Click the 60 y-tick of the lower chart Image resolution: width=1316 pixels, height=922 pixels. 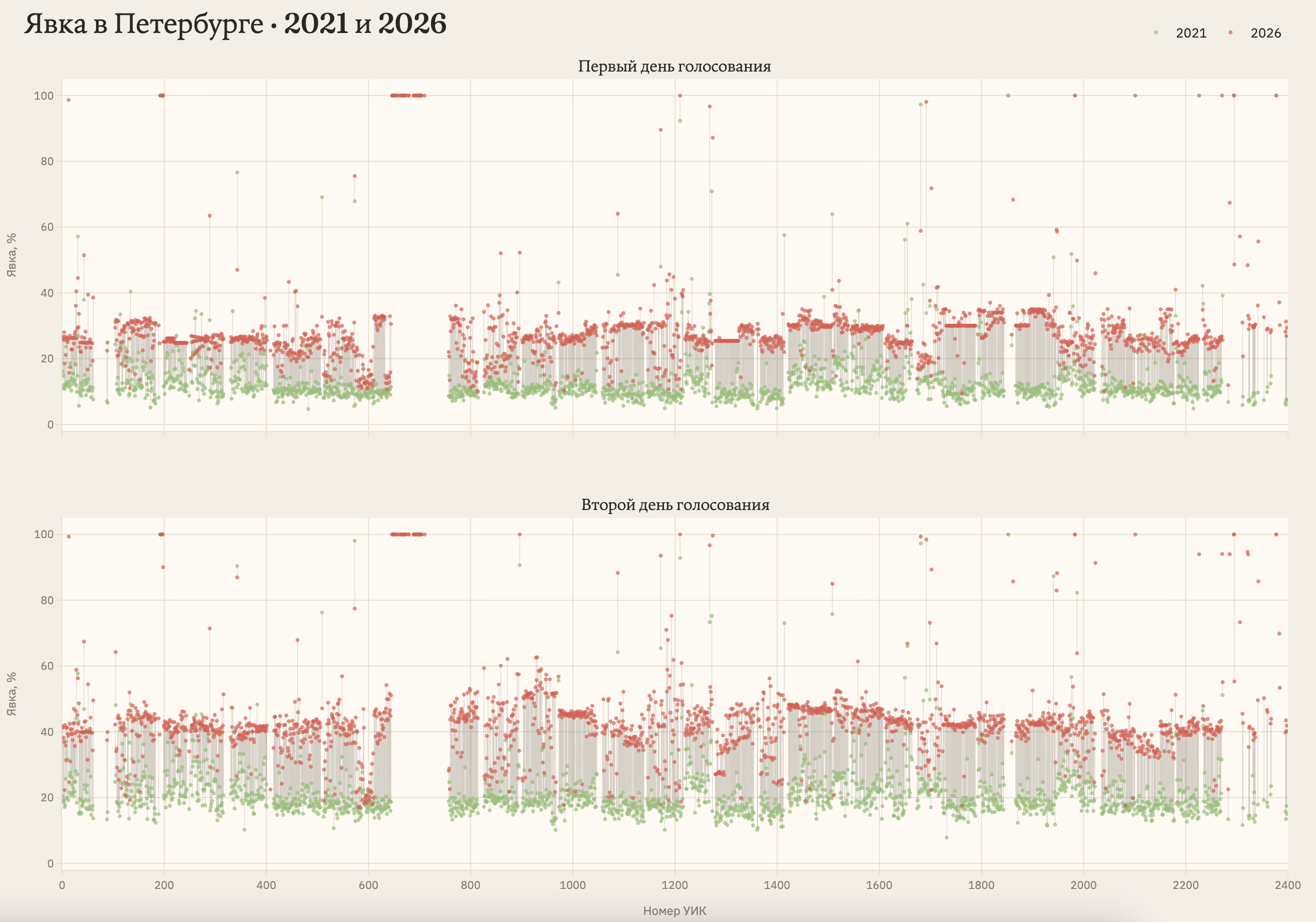[47, 666]
